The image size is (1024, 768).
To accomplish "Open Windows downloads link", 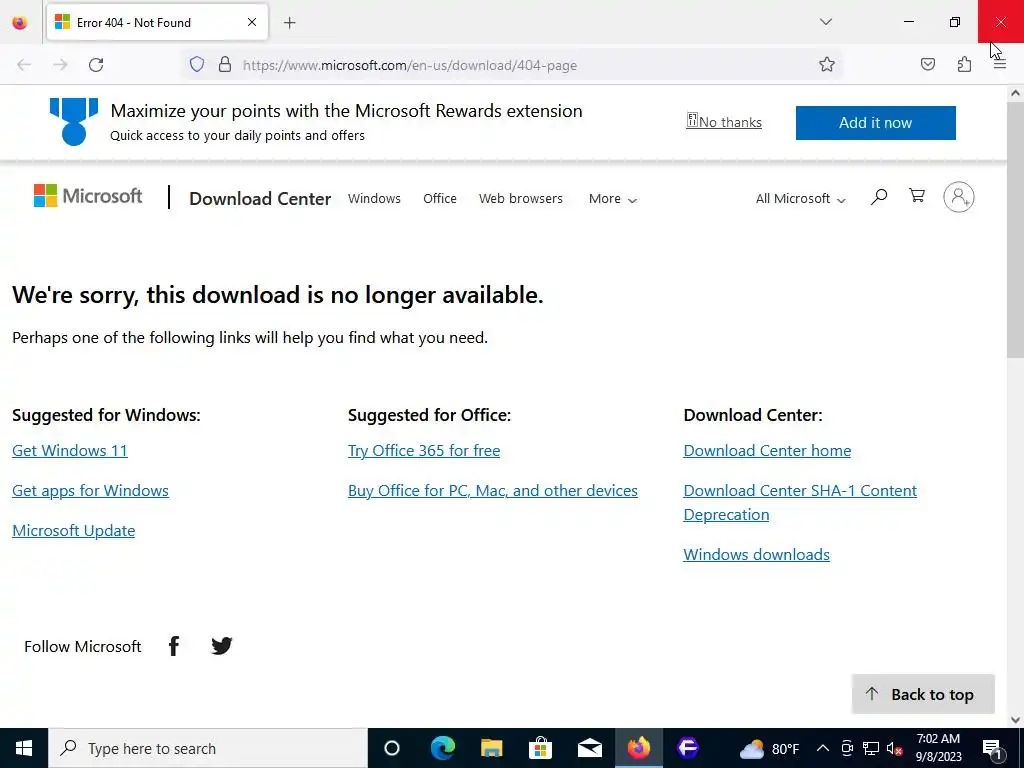I will coord(756,554).
